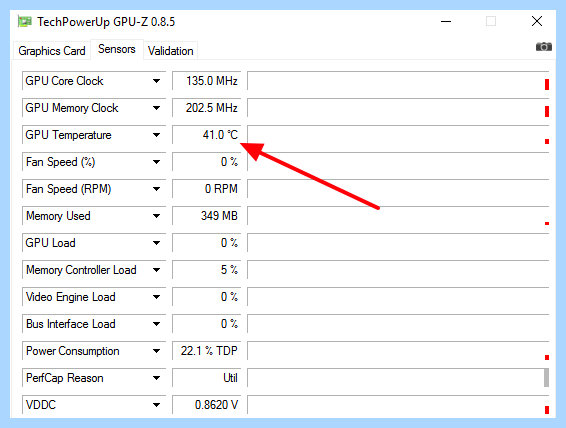Click the Util PerfCap value
The height and width of the screenshot is (428, 566).
pos(206,378)
